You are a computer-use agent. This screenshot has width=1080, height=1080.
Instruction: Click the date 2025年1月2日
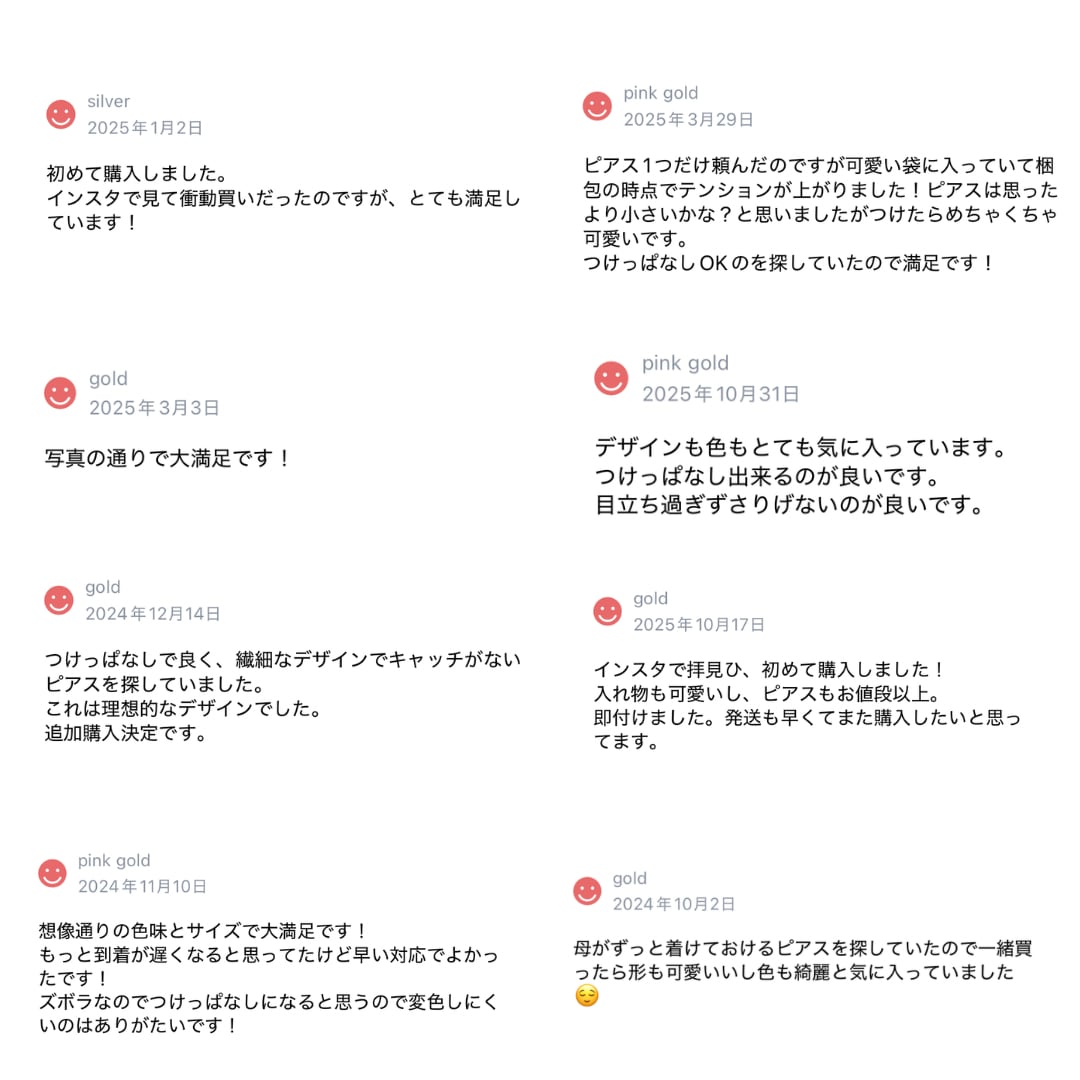tap(145, 128)
